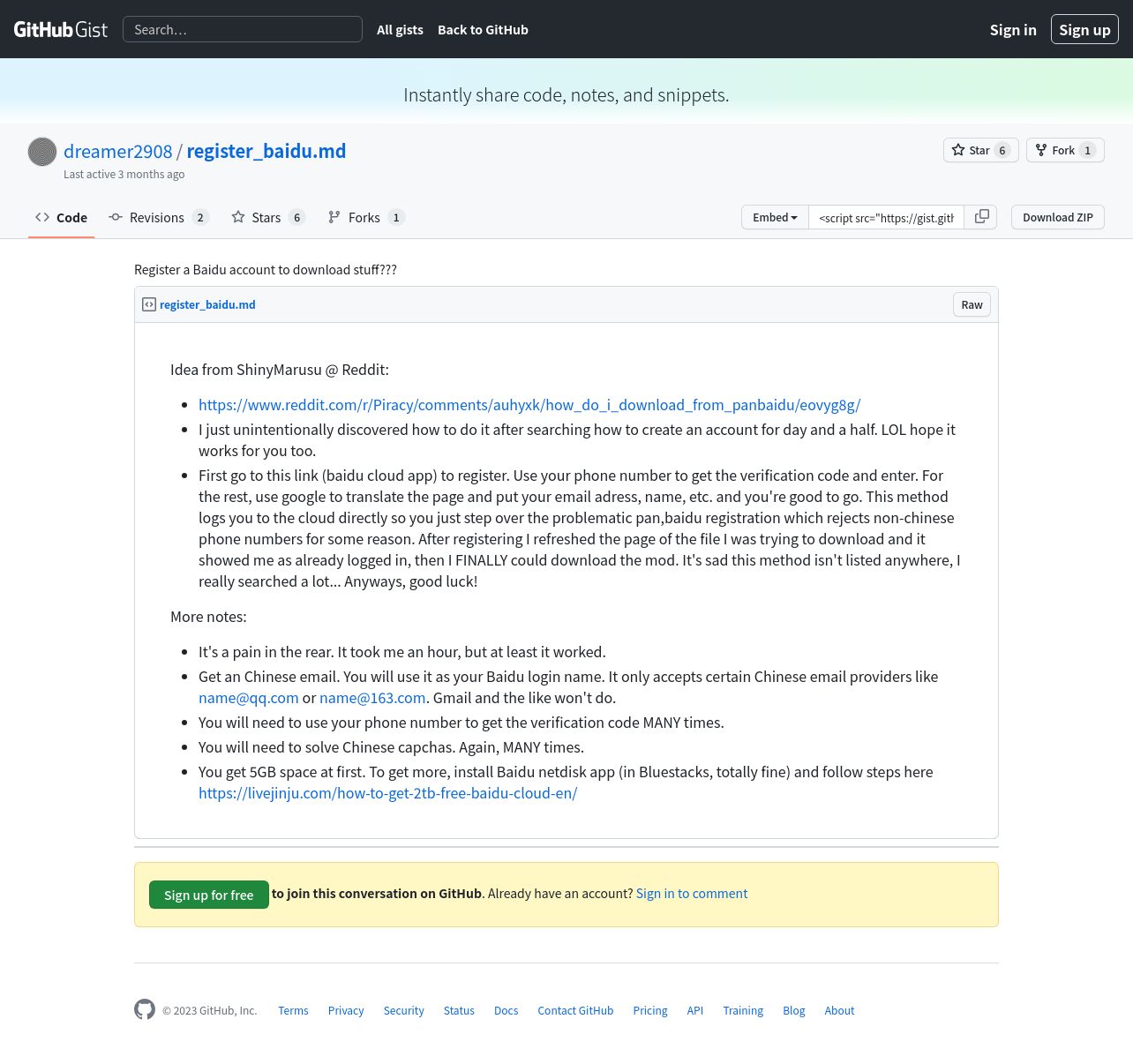Select the embed script text field
The width and height of the screenshot is (1133, 1064).
tap(886, 217)
